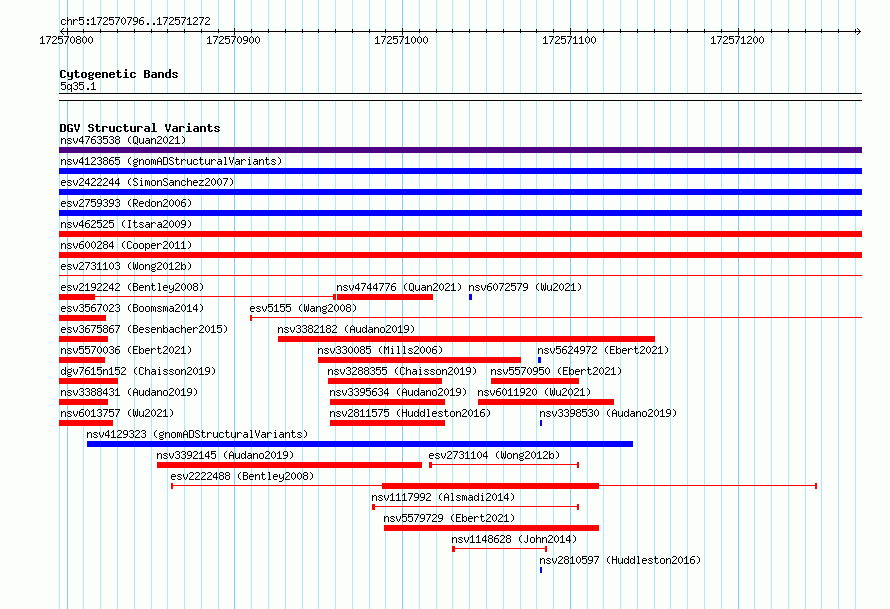Image resolution: width=890 pixels, height=609 pixels.
Task: Click the small blue nsv3398530 marker
Action: pos(541,423)
